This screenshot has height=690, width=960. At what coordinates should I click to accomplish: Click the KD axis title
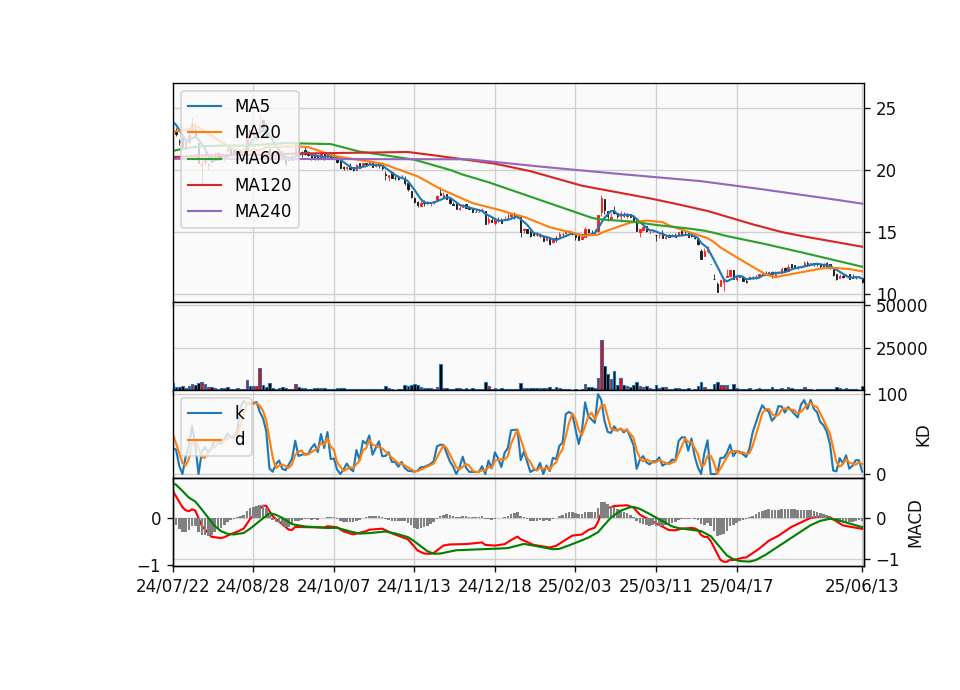(923, 437)
